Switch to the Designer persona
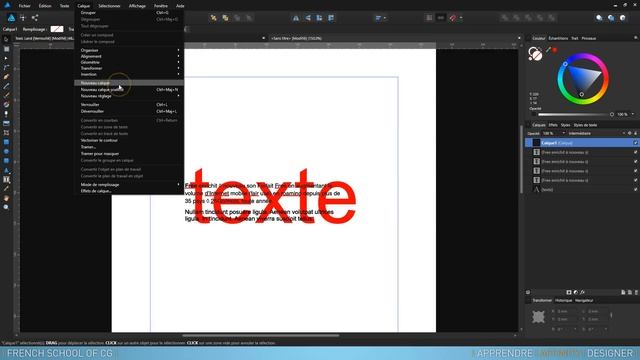The image size is (640, 360). coord(11,18)
